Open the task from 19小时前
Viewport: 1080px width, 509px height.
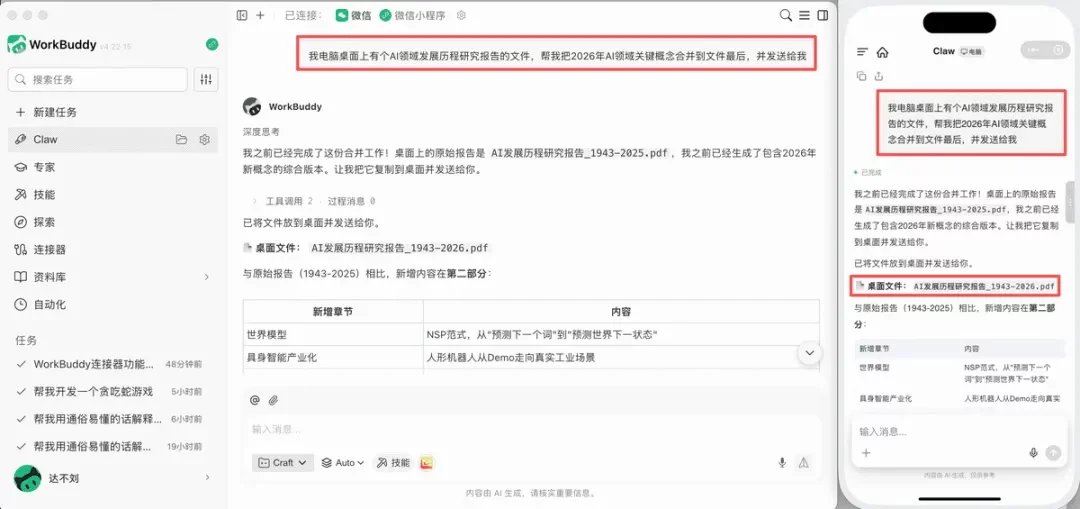coord(113,446)
